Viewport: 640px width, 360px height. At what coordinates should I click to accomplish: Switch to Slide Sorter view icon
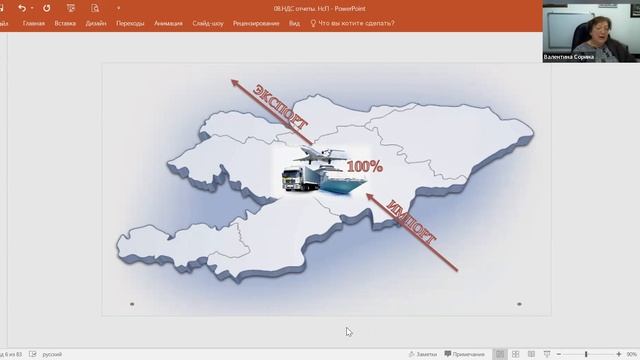(x=516, y=354)
